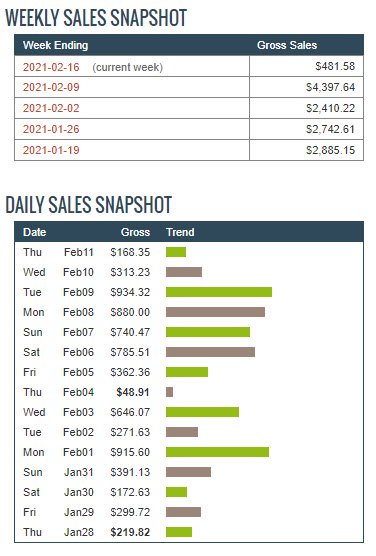The height and width of the screenshot is (556, 376).
Task: Click the bold $219.82 gross amount
Action: (130, 532)
